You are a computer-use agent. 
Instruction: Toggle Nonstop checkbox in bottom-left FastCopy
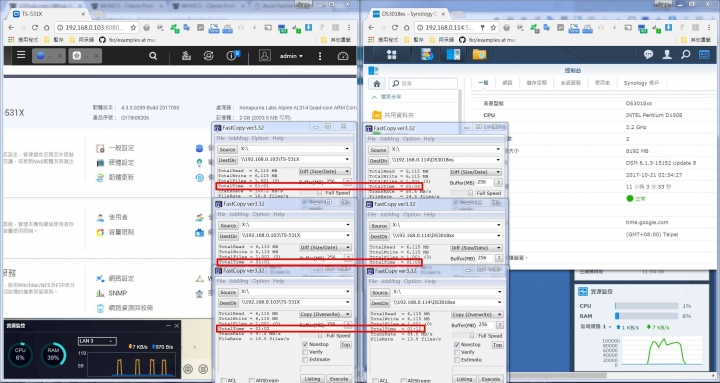click(x=305, y=344)
